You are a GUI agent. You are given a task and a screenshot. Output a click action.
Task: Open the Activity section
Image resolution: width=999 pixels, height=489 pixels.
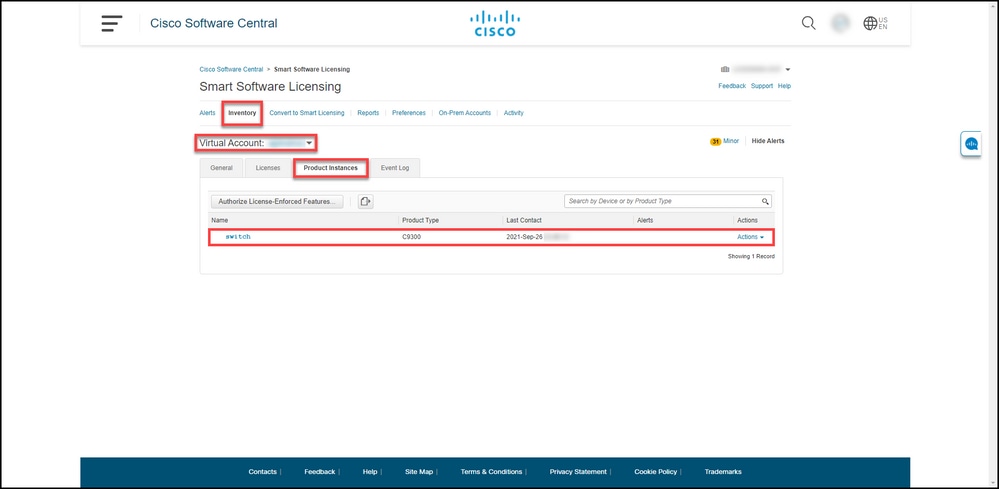coord(514,113)
